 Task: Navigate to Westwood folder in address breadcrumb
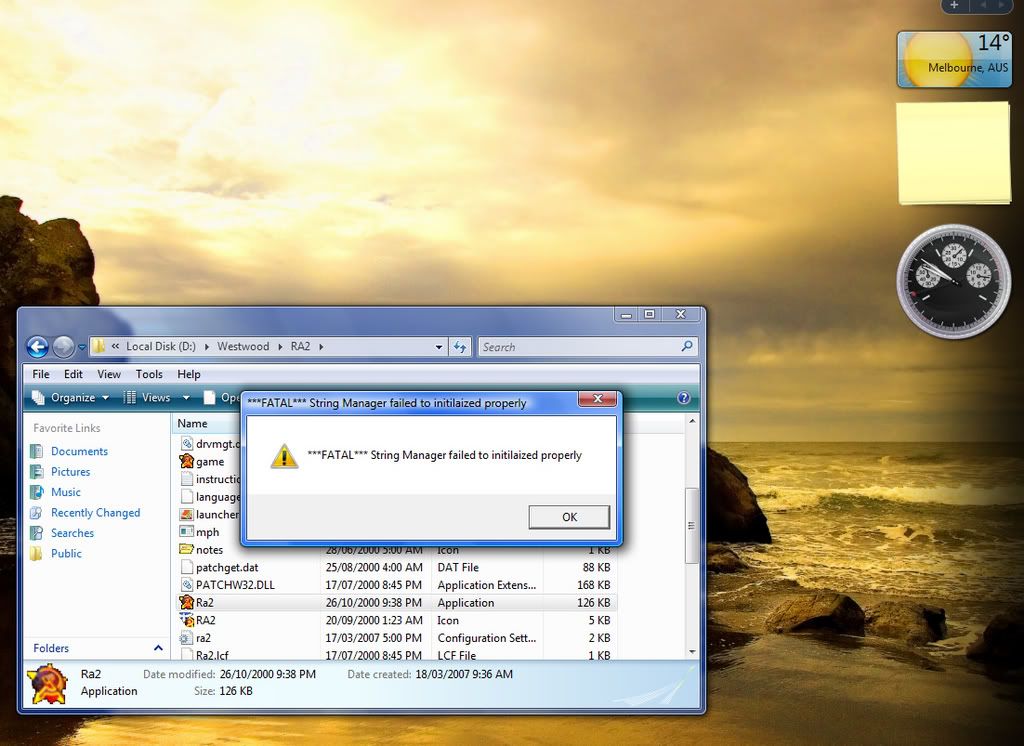243,346
